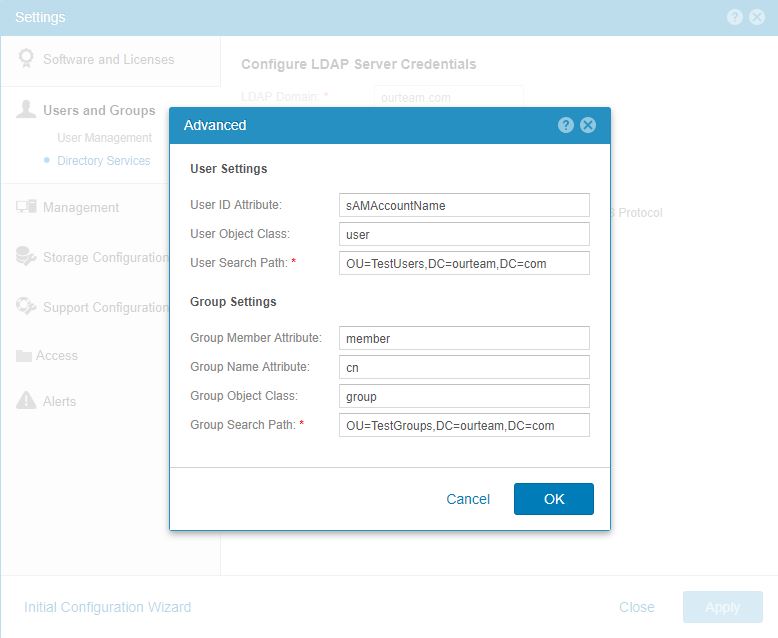Click the Users and Groups person icon
Image resolution: width=778 pixels, height=638 pixels.
26,110
